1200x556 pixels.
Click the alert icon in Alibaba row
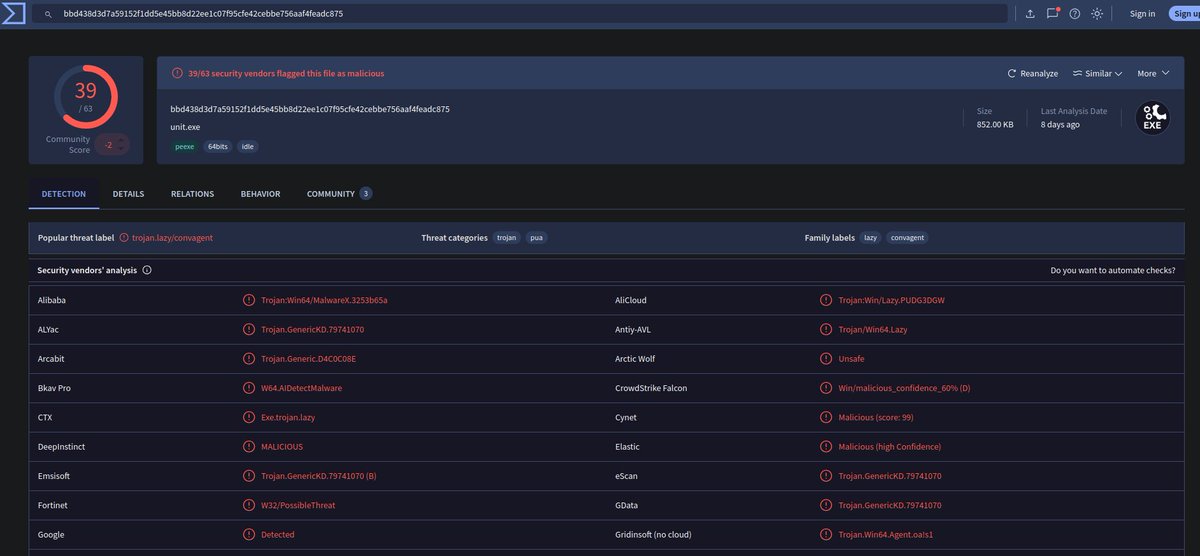point(249,300)
